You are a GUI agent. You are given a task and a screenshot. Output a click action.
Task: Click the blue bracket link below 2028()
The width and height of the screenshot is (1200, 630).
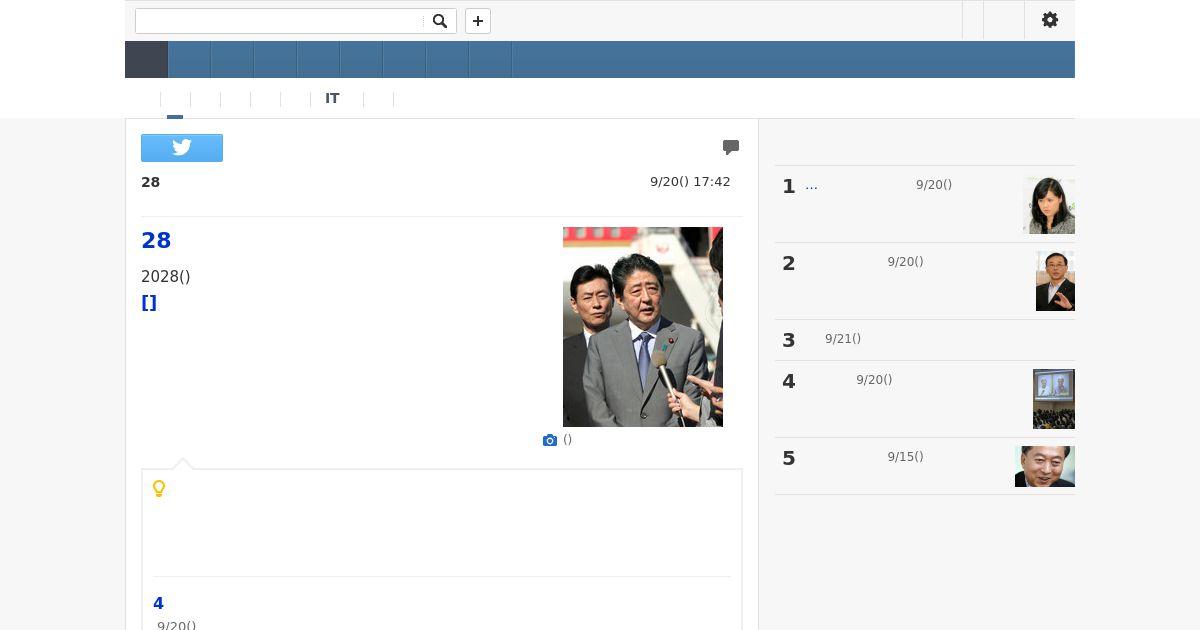[149, 303]
